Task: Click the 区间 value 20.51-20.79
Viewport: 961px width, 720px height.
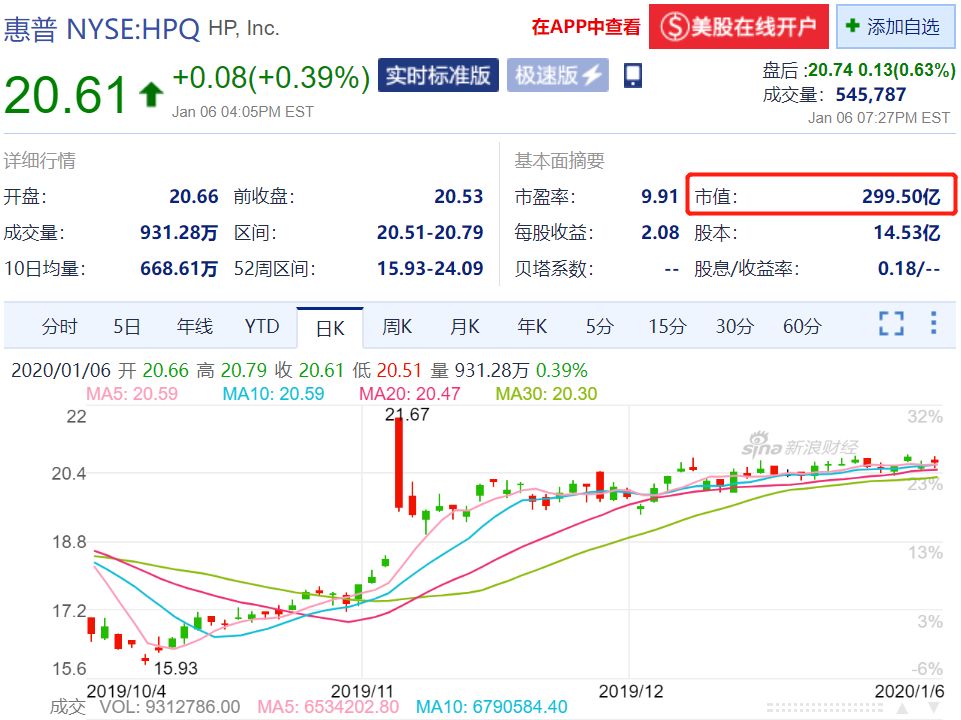Action: tap(430, 232)
